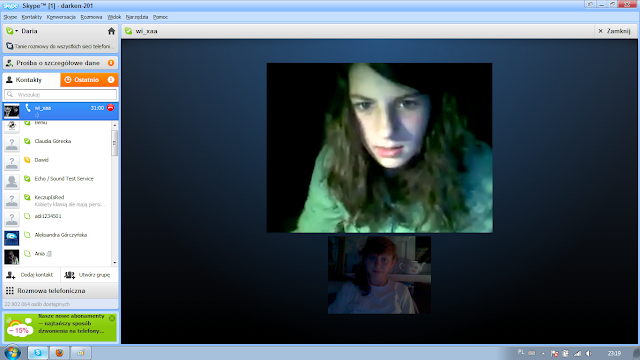Click the green subscription ad banner
Viewport: 640px width, 360px height.
[60, 327]
